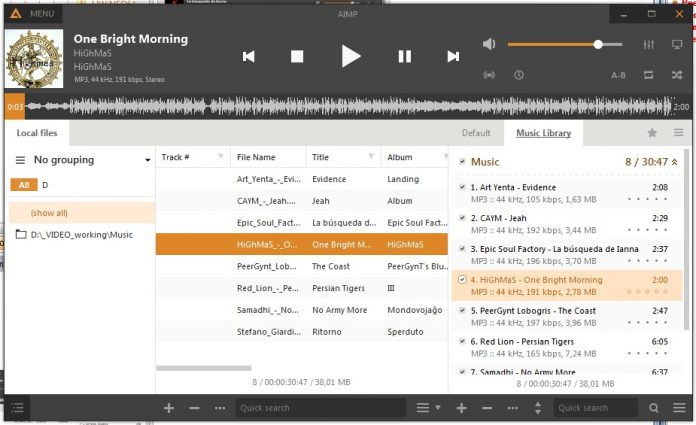Pause playback with the pause button

(x=404, y=57)
